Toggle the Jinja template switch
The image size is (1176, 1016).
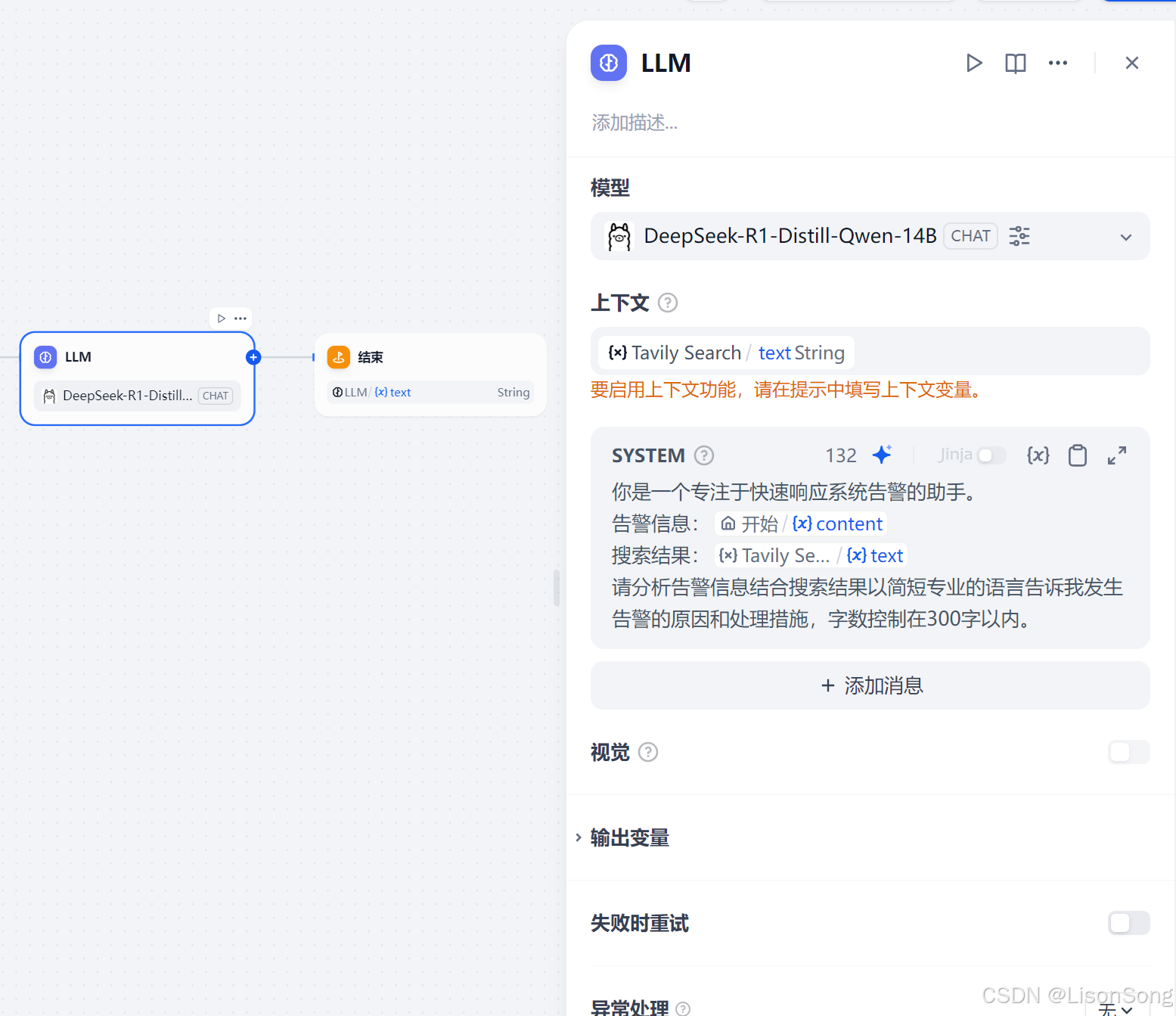pyautogui.click(x=991, y=455)
